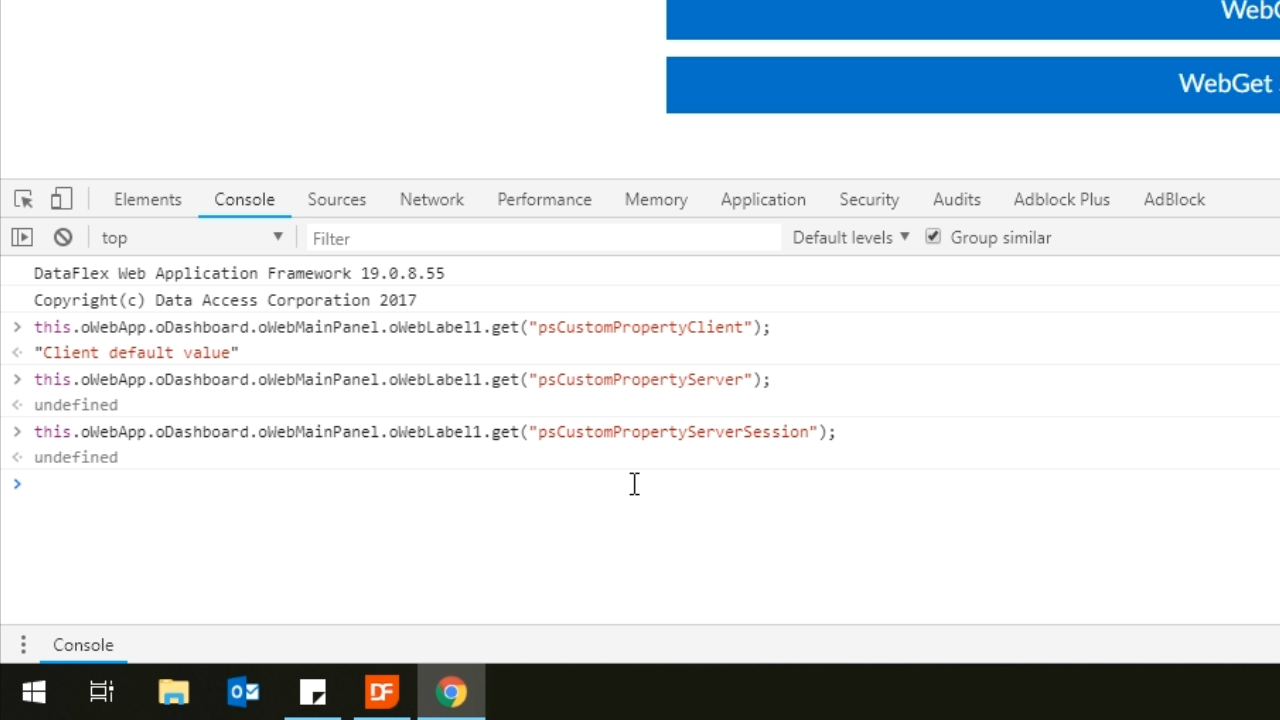This screenshot has width=1280, height=720.
Task: Switch to the Network tab
Action: click(431, 199)
